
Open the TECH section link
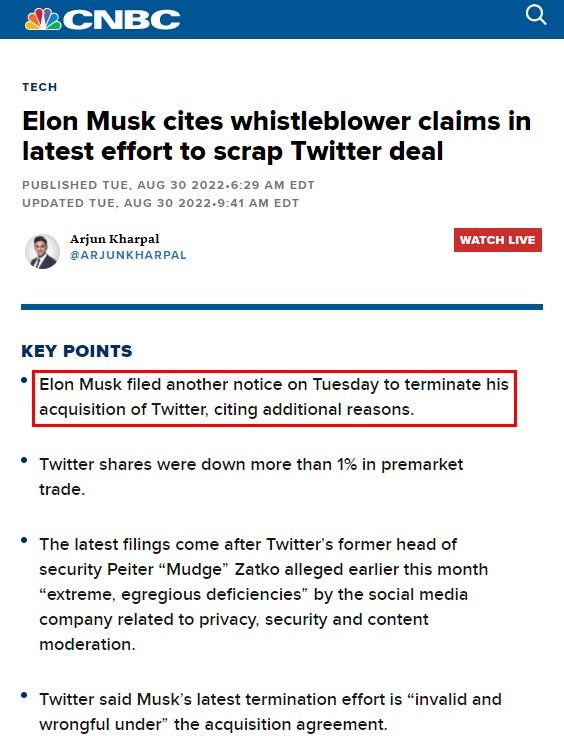click(x=39, y=87)
